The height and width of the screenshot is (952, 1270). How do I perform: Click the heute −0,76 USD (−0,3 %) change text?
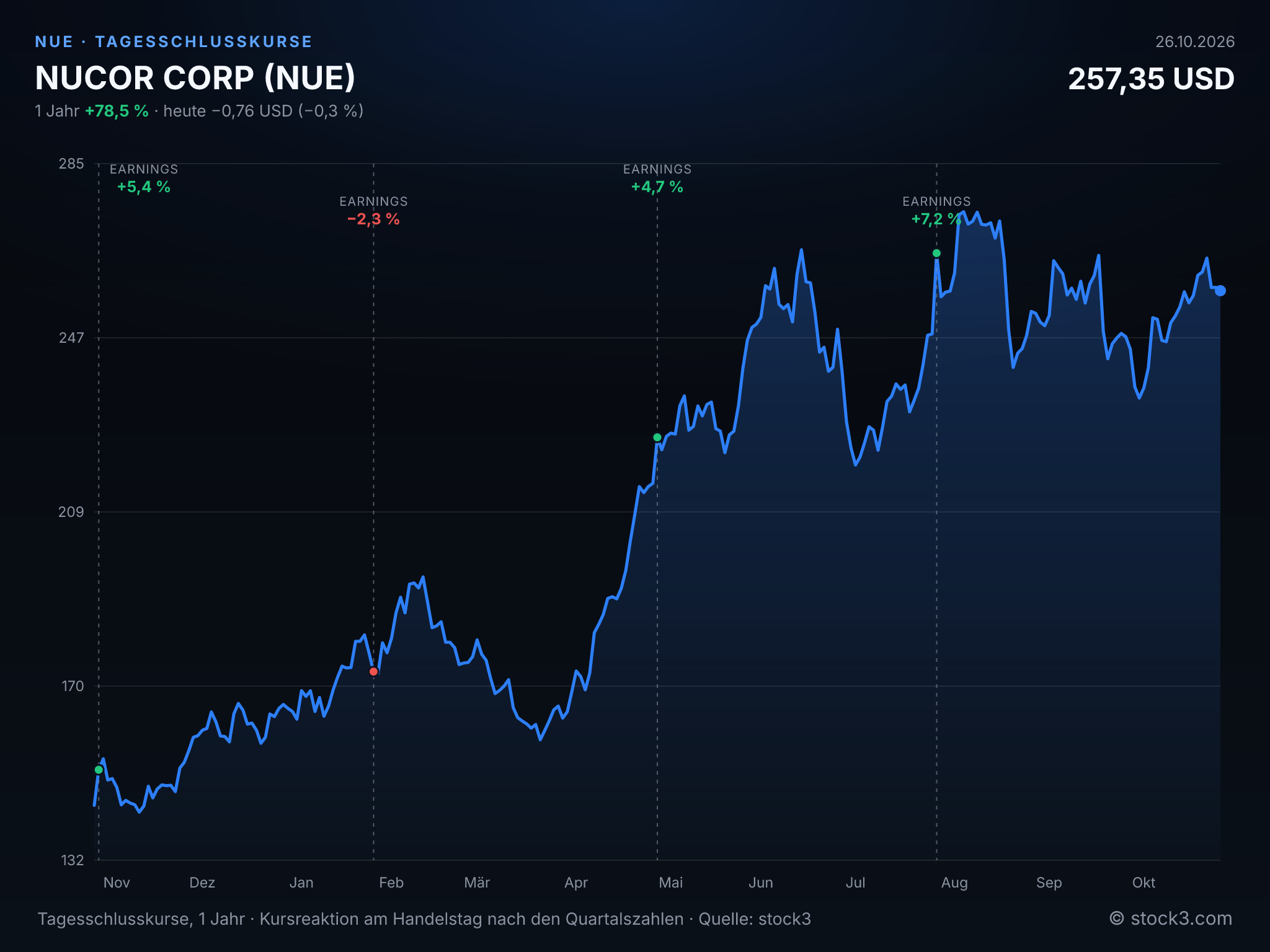264,111
